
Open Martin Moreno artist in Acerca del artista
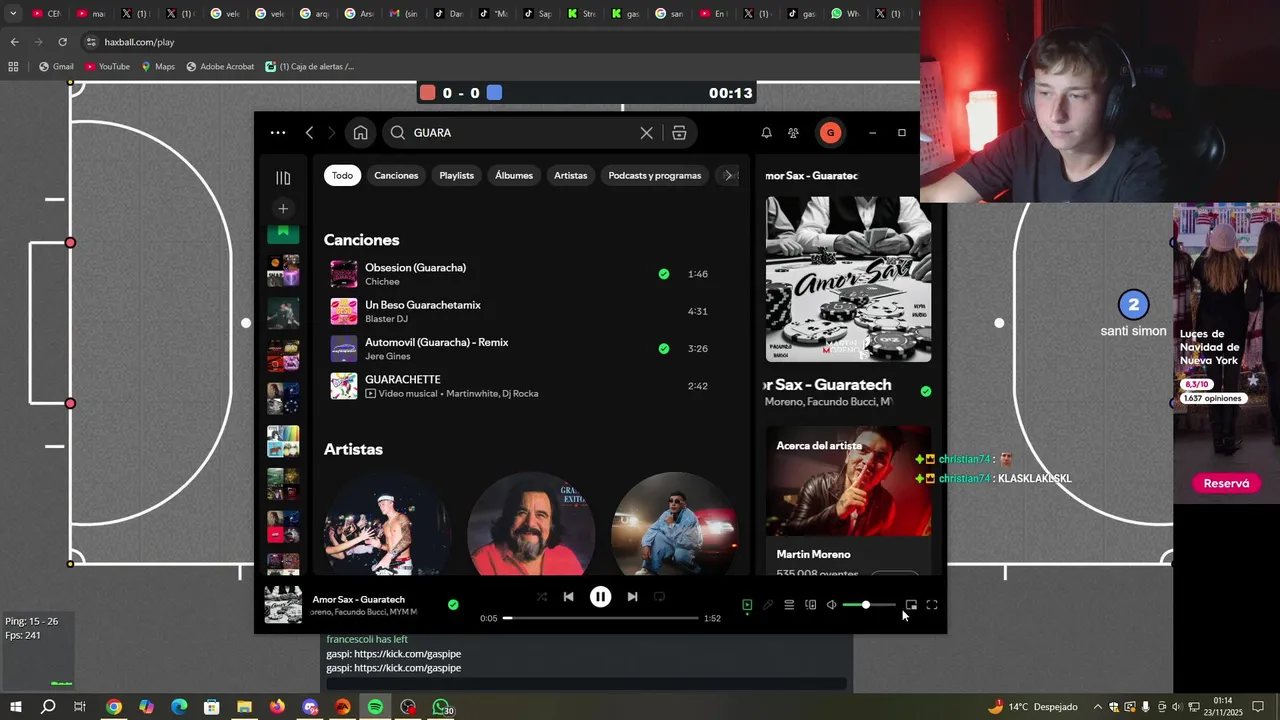point(814,554)
